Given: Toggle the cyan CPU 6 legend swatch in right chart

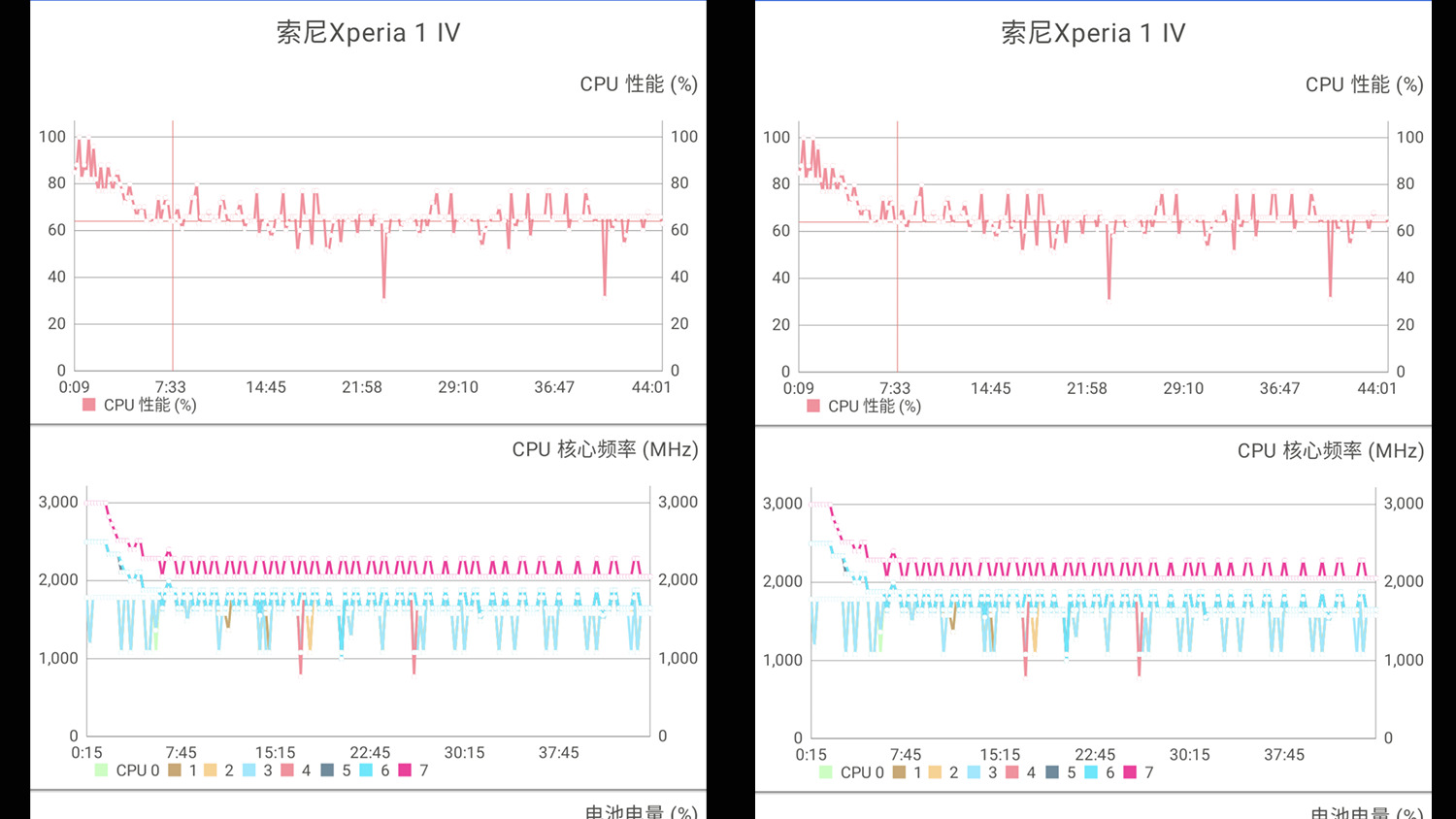Looking at the screenshot, I should coord(1091,772).
